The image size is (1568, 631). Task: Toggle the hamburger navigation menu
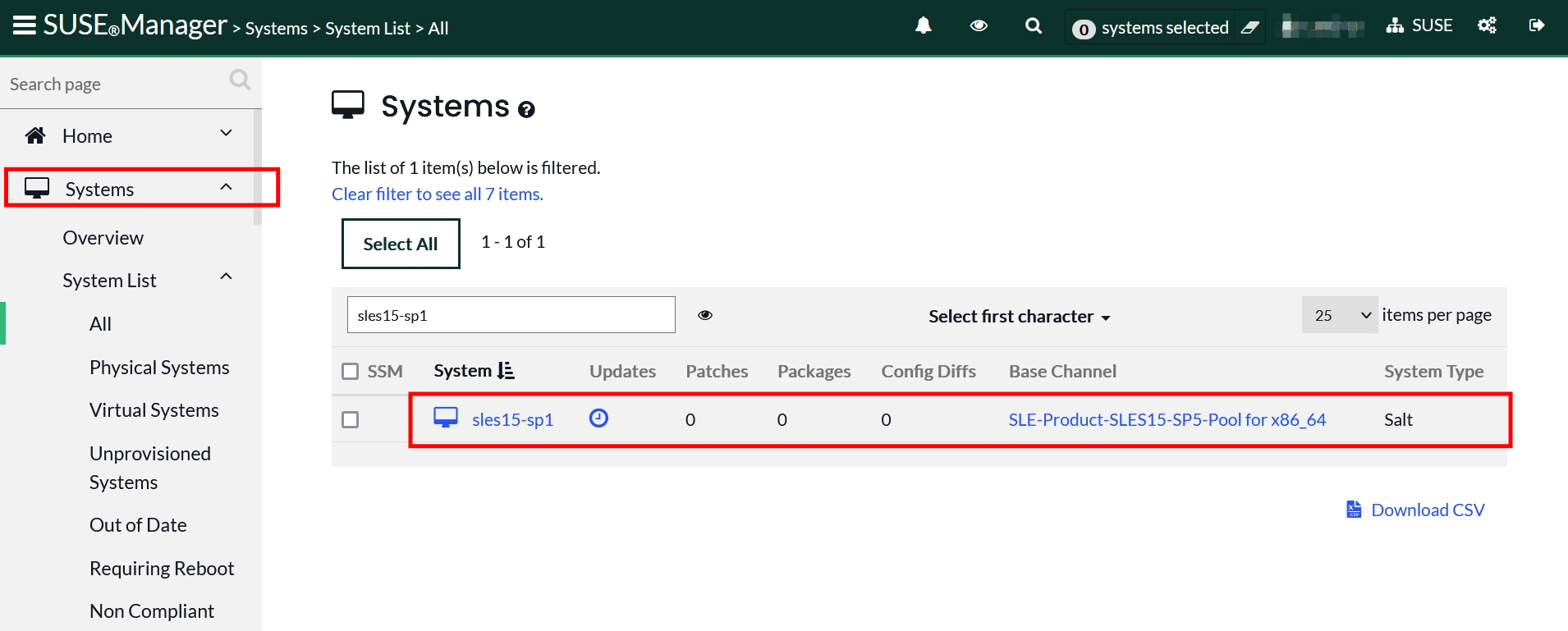point(25,25)
